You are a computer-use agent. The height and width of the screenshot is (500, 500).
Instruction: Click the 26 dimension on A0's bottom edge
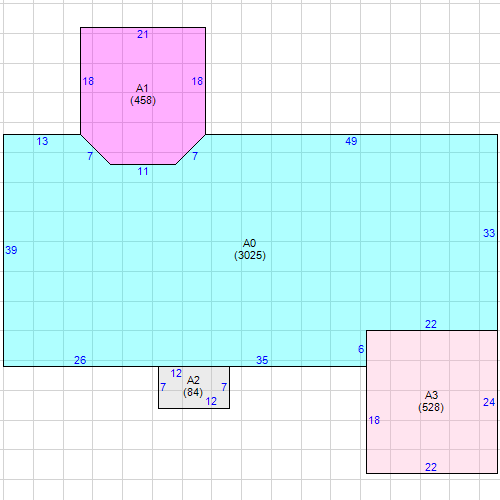80,360
